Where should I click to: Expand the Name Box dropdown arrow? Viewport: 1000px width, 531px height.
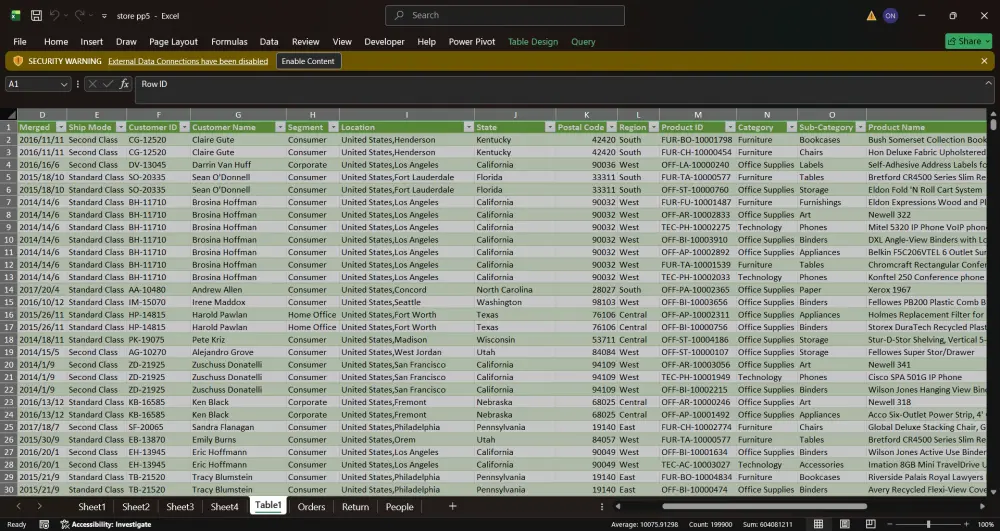coord(64,84)
